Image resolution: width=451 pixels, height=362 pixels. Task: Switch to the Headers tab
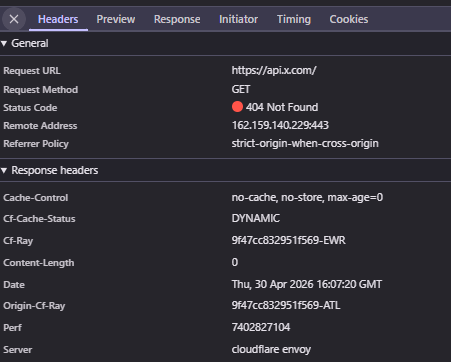[x=58, y=19]
